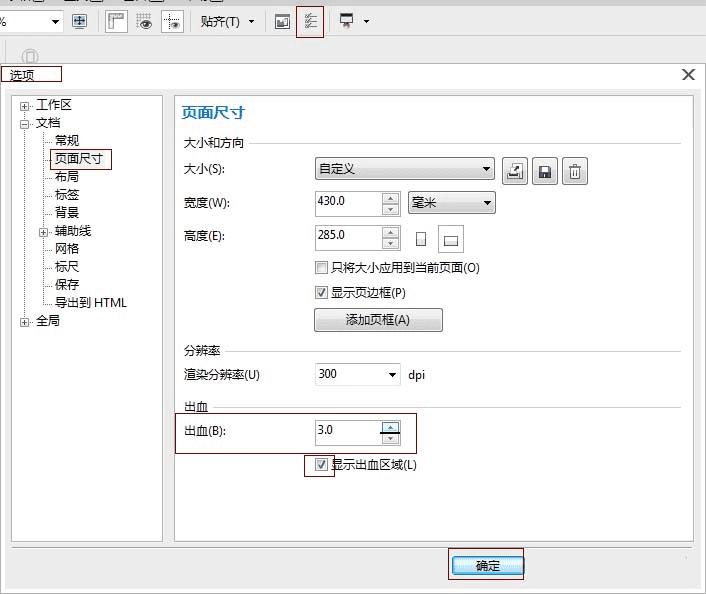This screenshot has height=594, width=706.
Task: Select 布局 in the document tree
Action: click(67, 177)
